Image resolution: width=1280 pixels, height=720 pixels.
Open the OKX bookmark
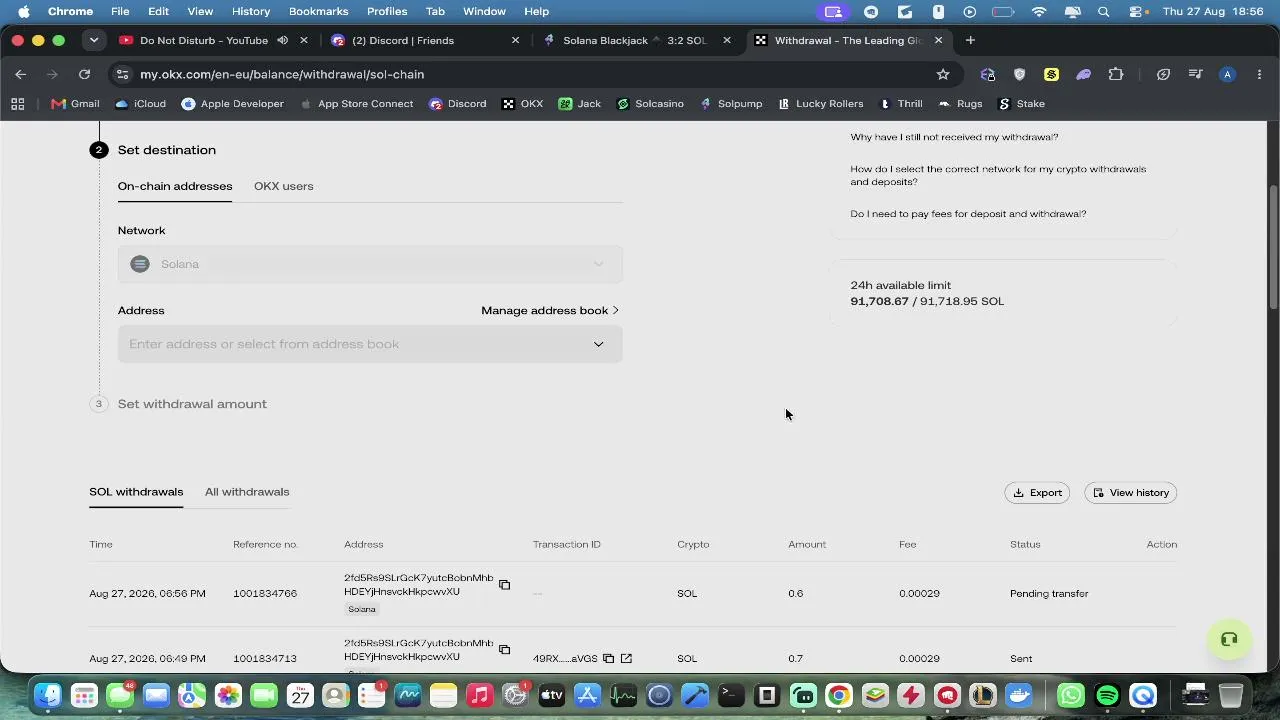coord(522,103)
